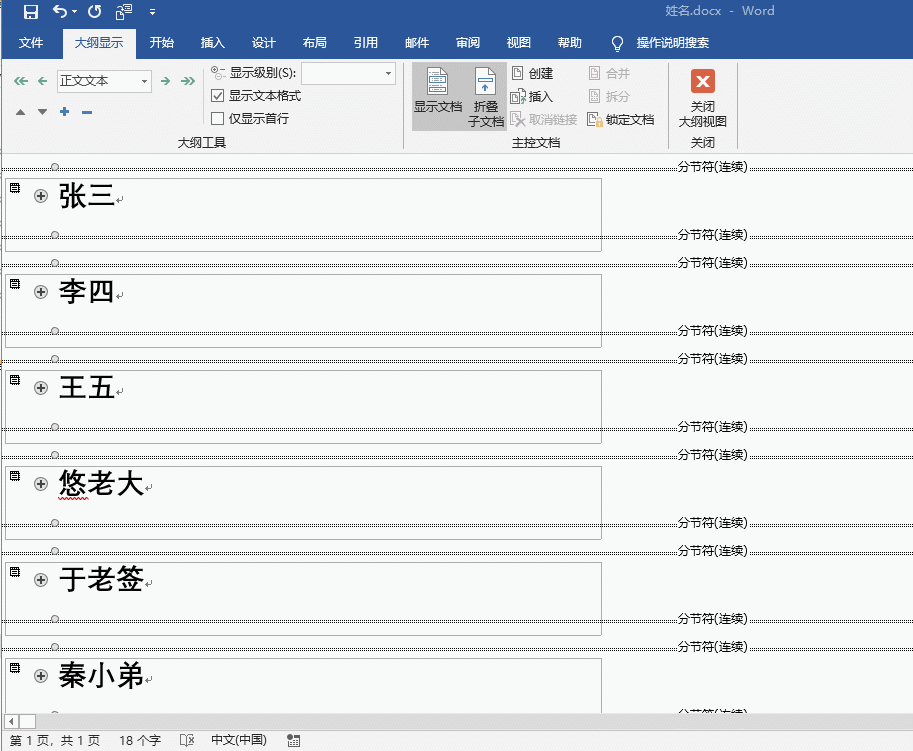Image resolution: width=913 pixels, height=751 pixels.
Task: Switch to the 开始 ribbon tab
Action: 163,43
